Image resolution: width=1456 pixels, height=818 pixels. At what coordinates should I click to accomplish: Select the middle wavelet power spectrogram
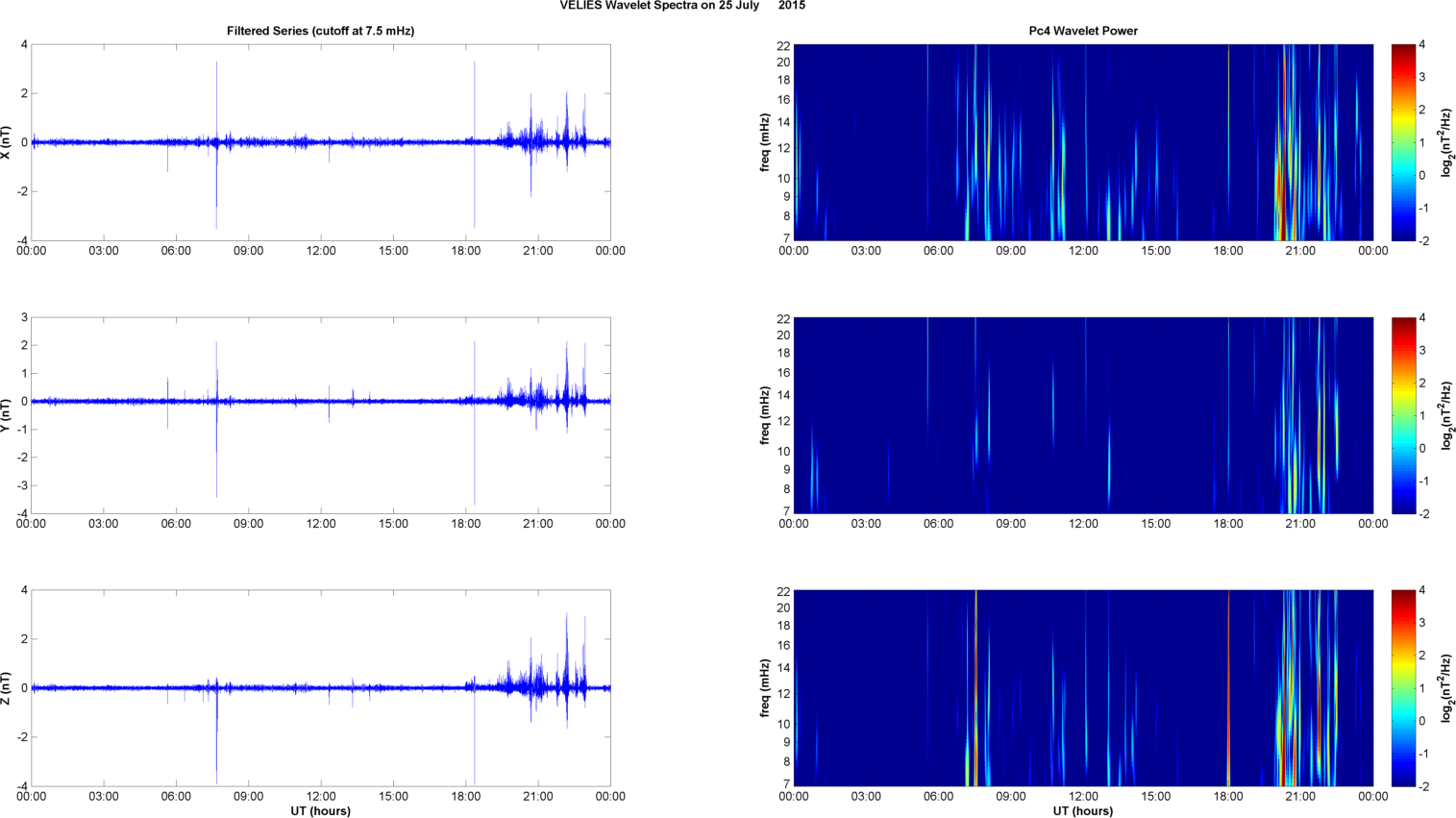point(1082,415)
